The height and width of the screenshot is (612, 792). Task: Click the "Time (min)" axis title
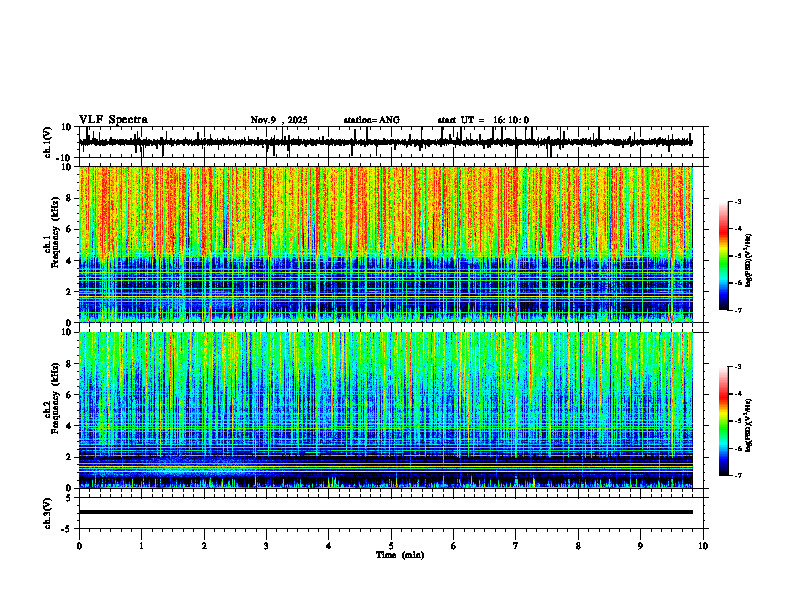[400, 555]
